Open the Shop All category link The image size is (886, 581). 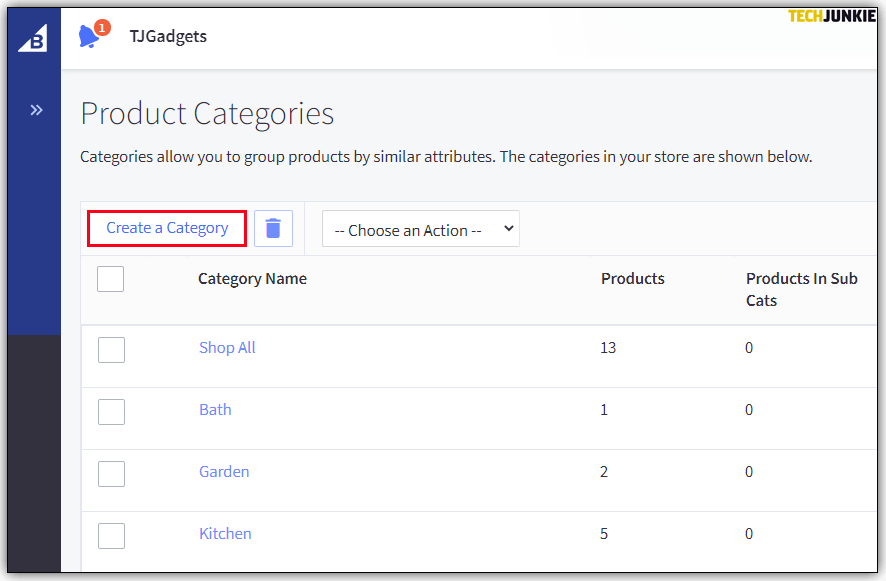click(227, 348)
